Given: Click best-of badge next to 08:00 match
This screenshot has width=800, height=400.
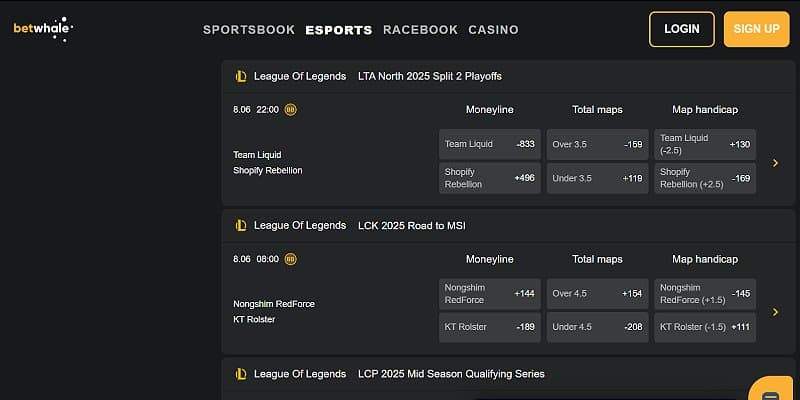Looking at the screenshot, I should [x=291, y=259].
